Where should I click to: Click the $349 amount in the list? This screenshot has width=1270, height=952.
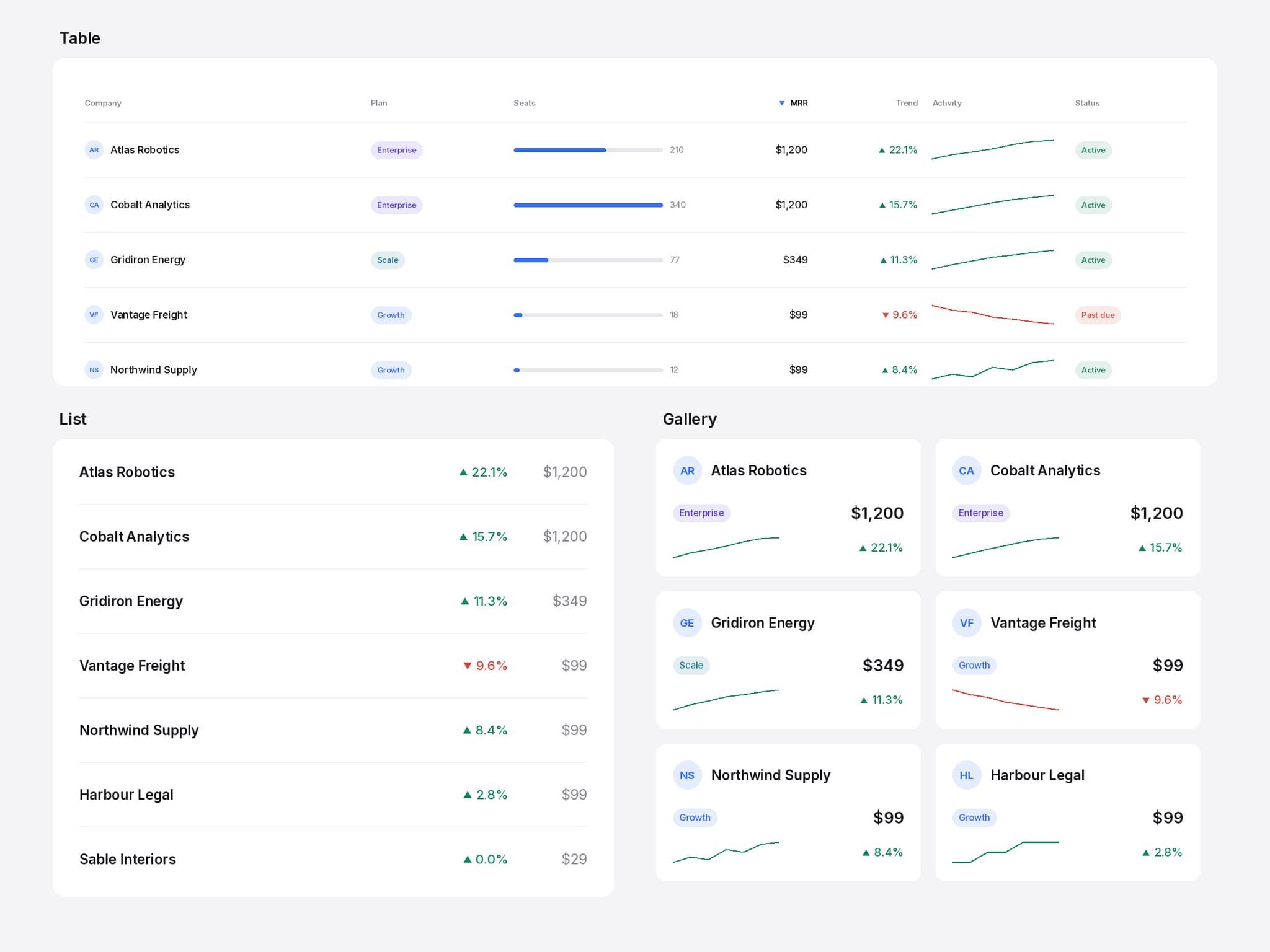coord(569,601)
